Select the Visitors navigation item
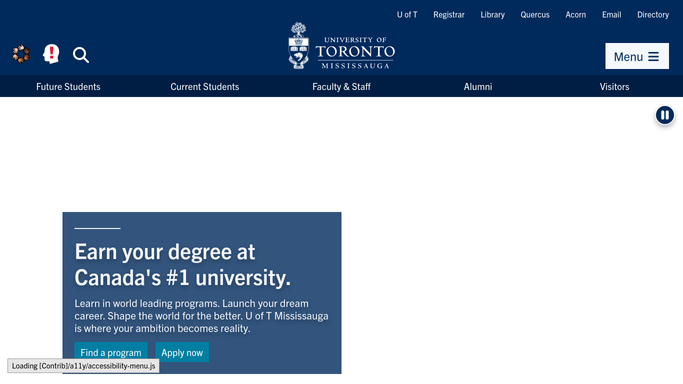 click(614, 87)
